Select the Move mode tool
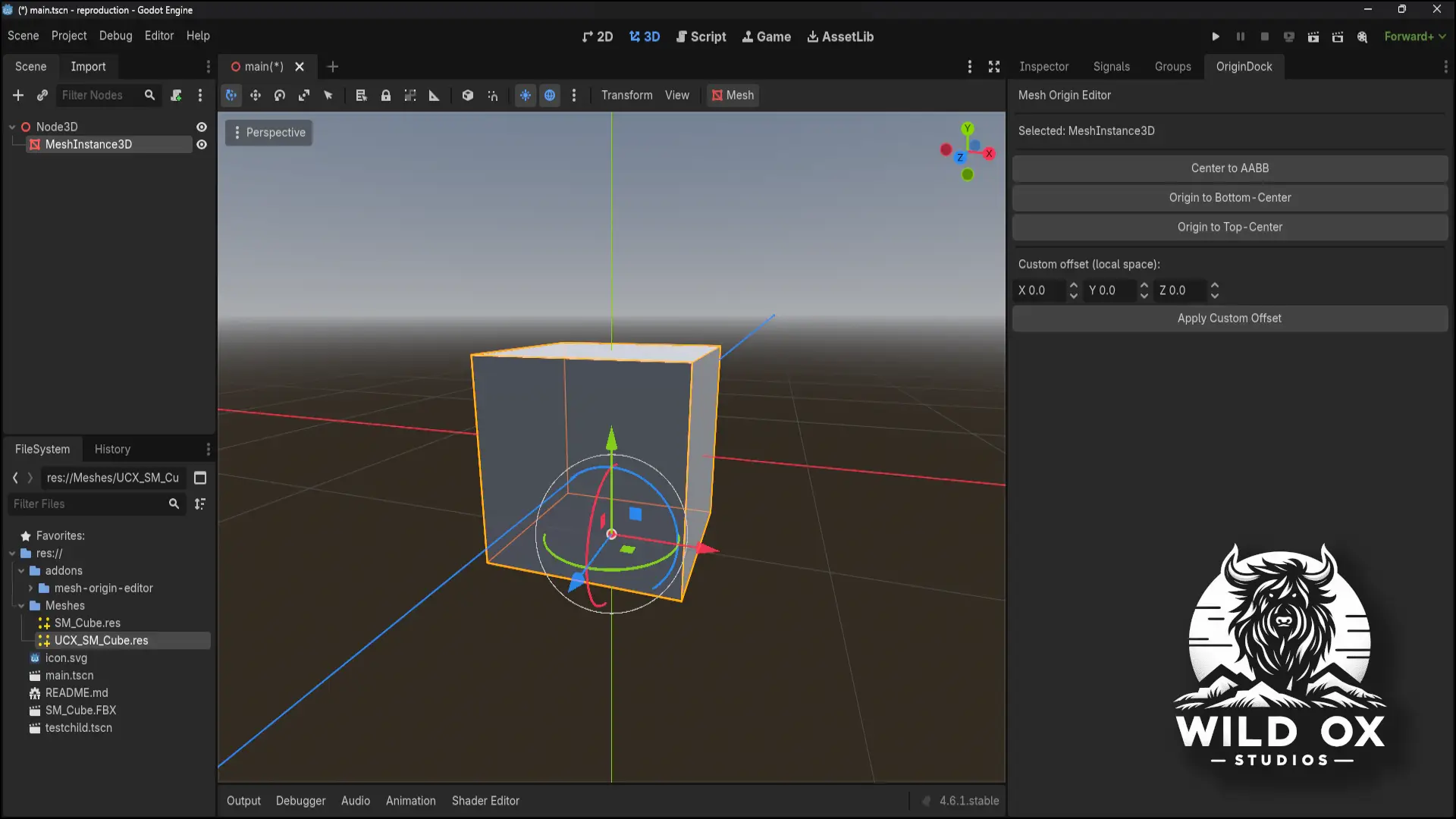This screenshot has height=819, width=1456. click(256, 96)
